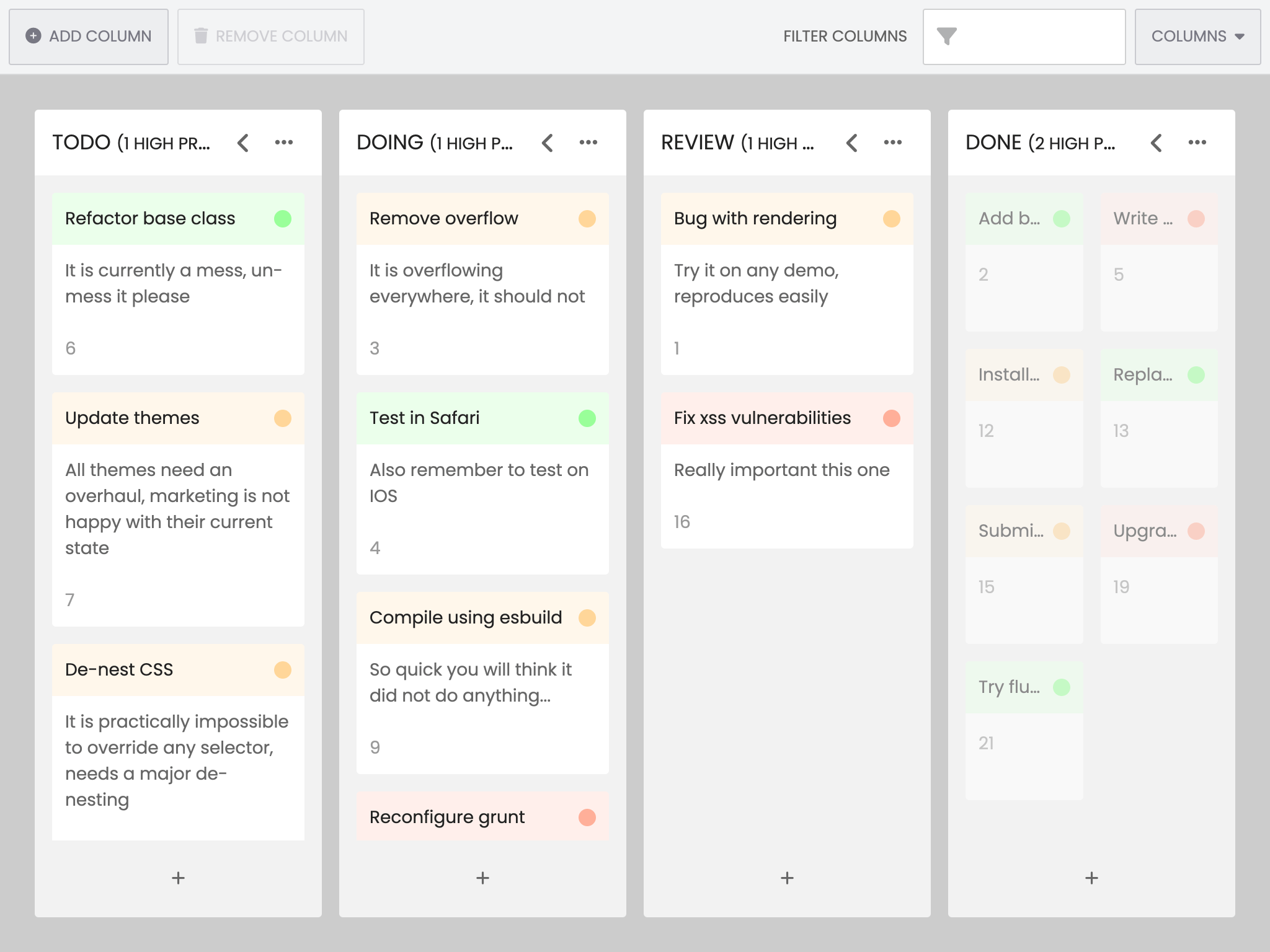Add a card with plus in DONE column

(1091, 878)
